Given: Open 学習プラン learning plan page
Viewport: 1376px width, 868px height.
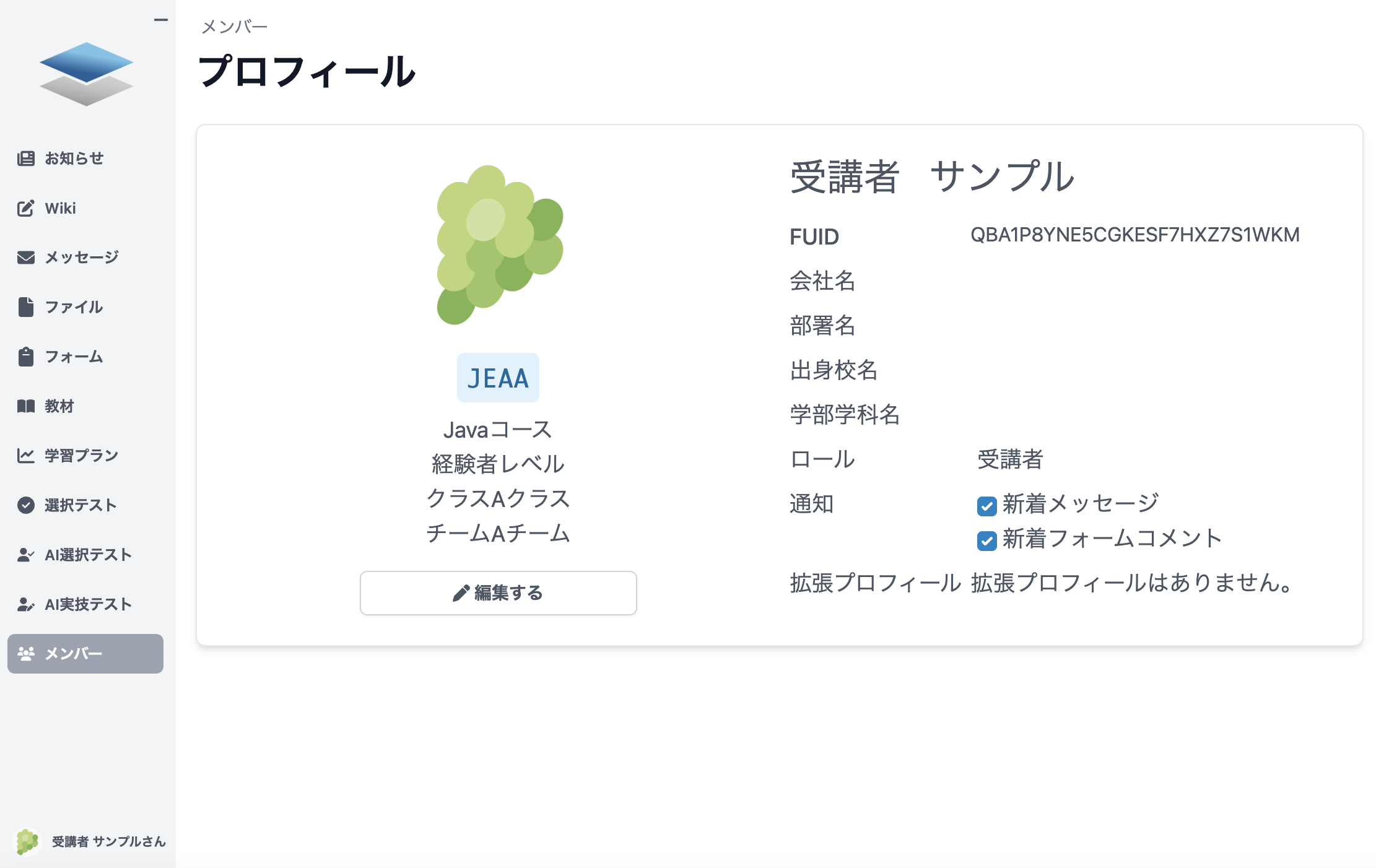Looking at the screenshot, I should click(x=80, y=455).
